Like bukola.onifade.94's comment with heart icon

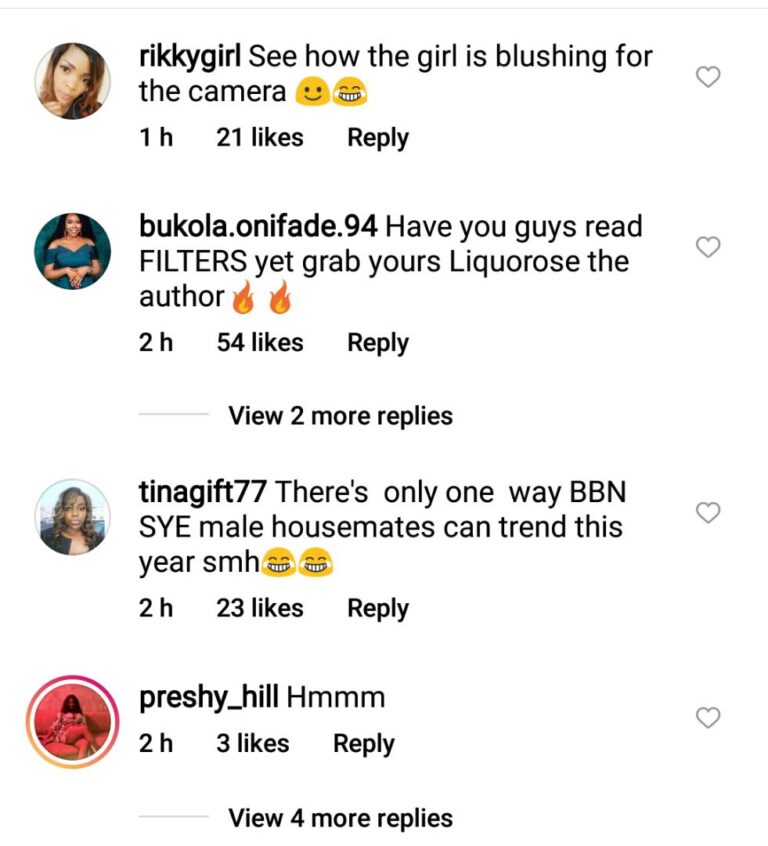[x=708, y=247]
